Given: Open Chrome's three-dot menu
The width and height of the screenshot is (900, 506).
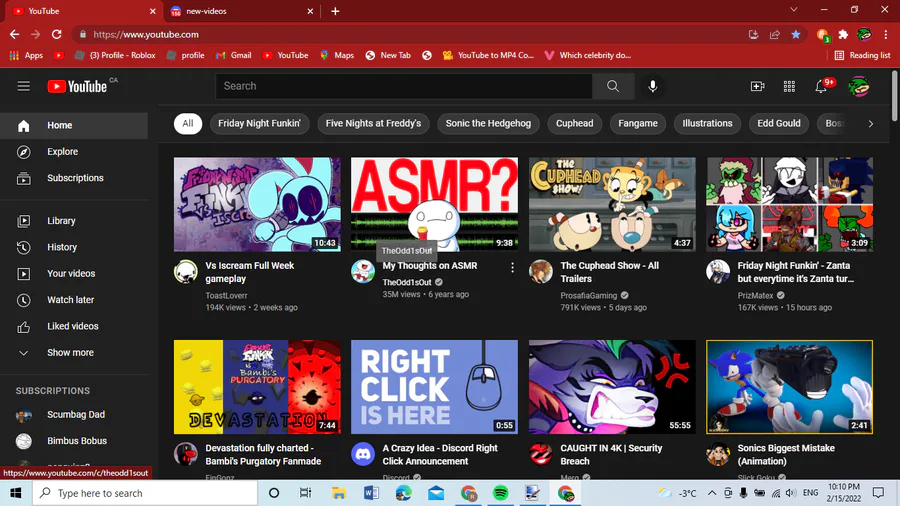Looking at the screenshot, I should point(886,34).
